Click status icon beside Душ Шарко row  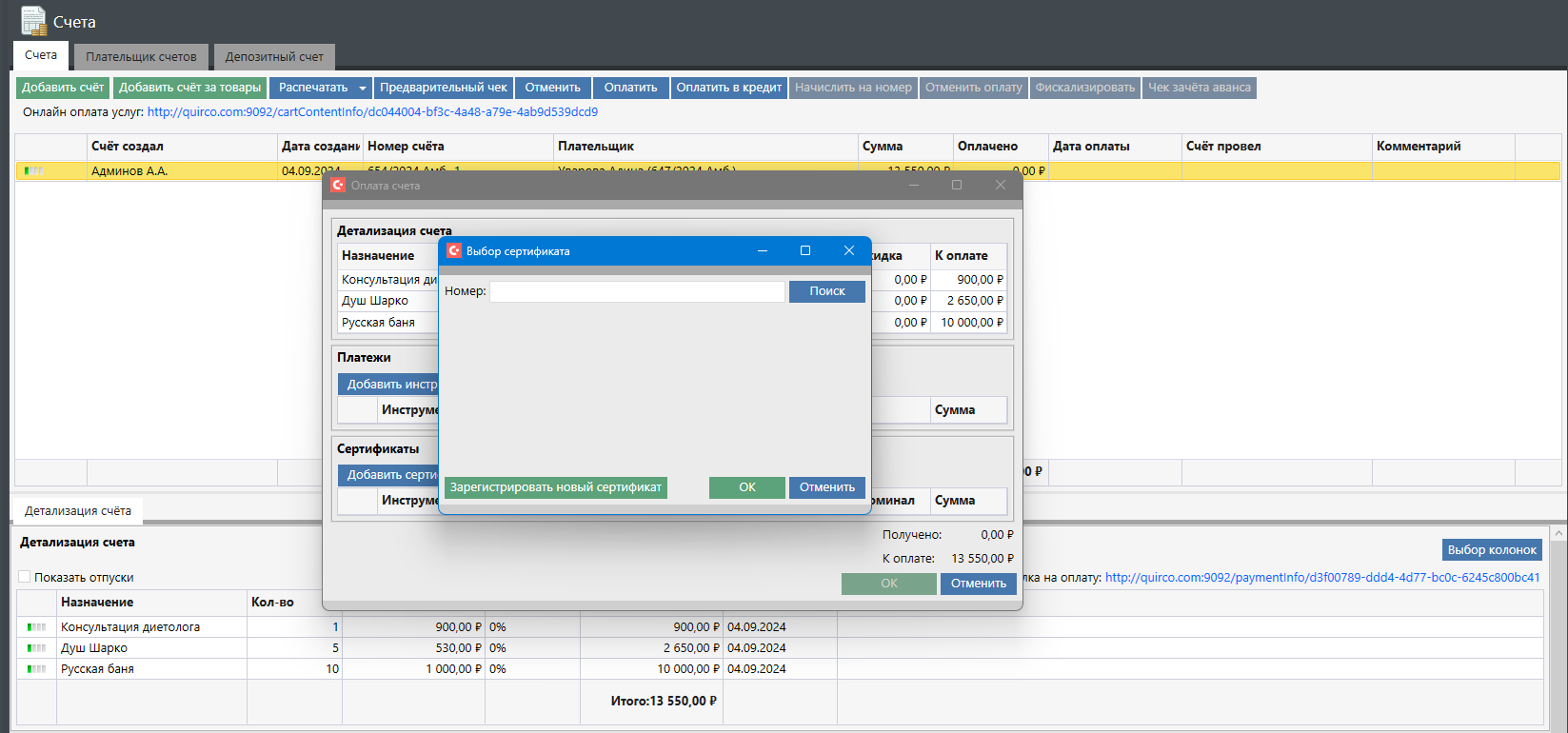36,648
